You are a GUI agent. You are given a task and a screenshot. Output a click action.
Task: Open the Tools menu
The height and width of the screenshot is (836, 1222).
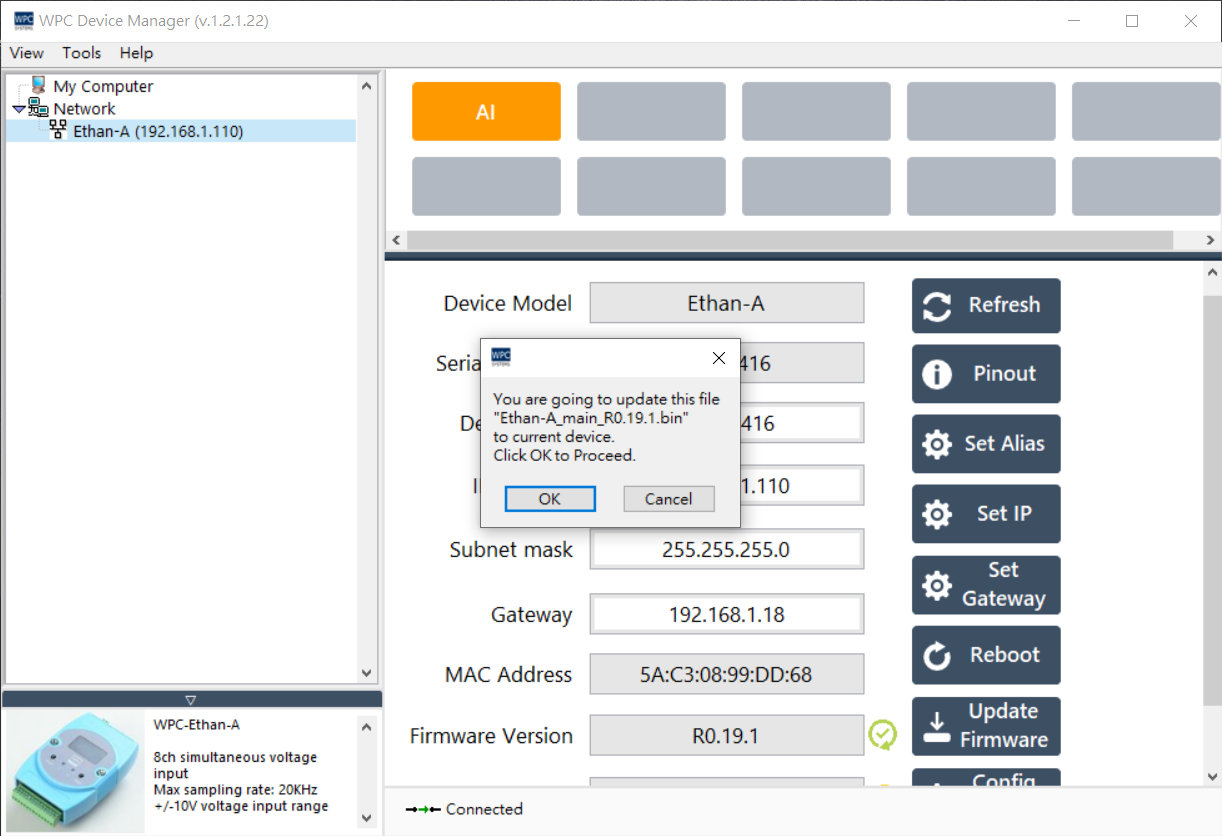coord(82,53)
